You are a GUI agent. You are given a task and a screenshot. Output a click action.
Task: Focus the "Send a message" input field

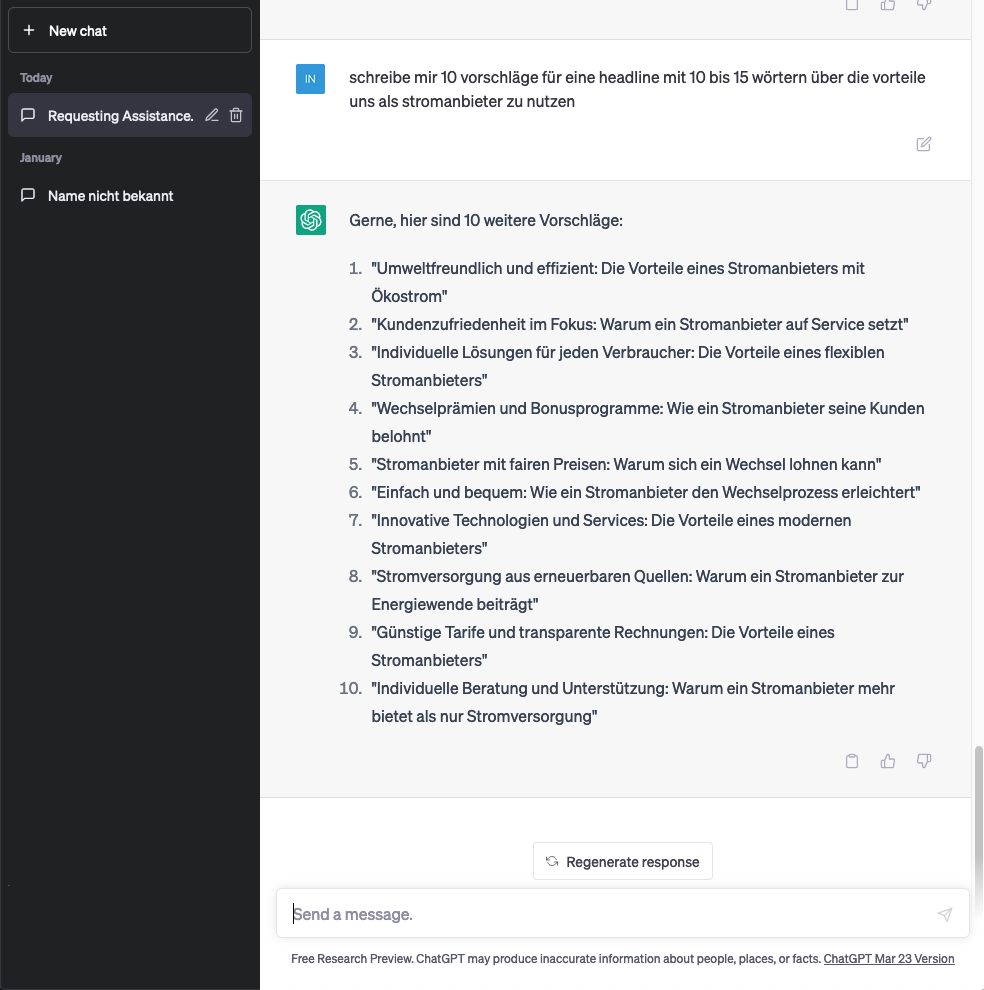tap(610, 914)
